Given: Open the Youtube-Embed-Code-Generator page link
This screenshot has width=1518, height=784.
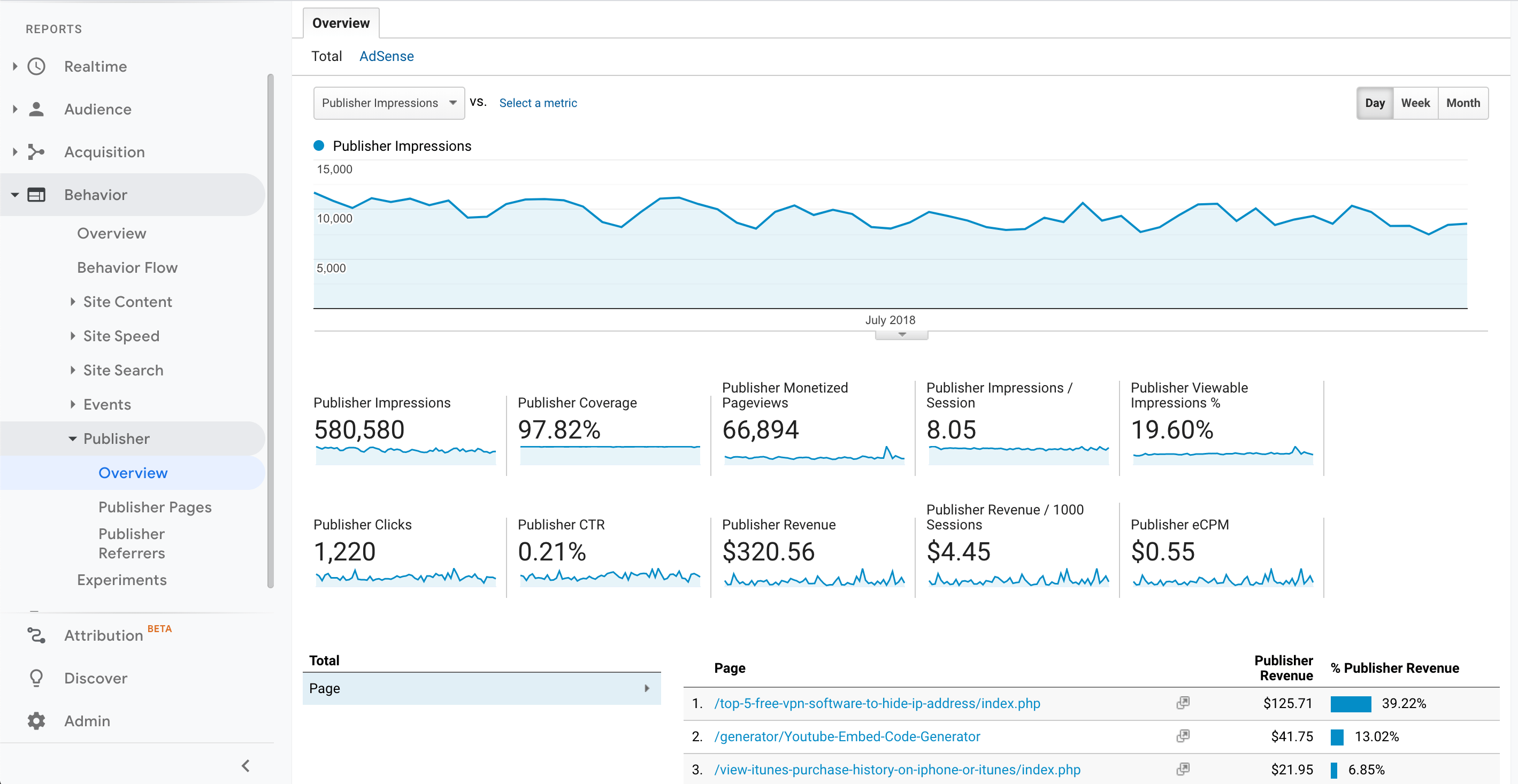Looking at the screenshot, I should 847,736.
